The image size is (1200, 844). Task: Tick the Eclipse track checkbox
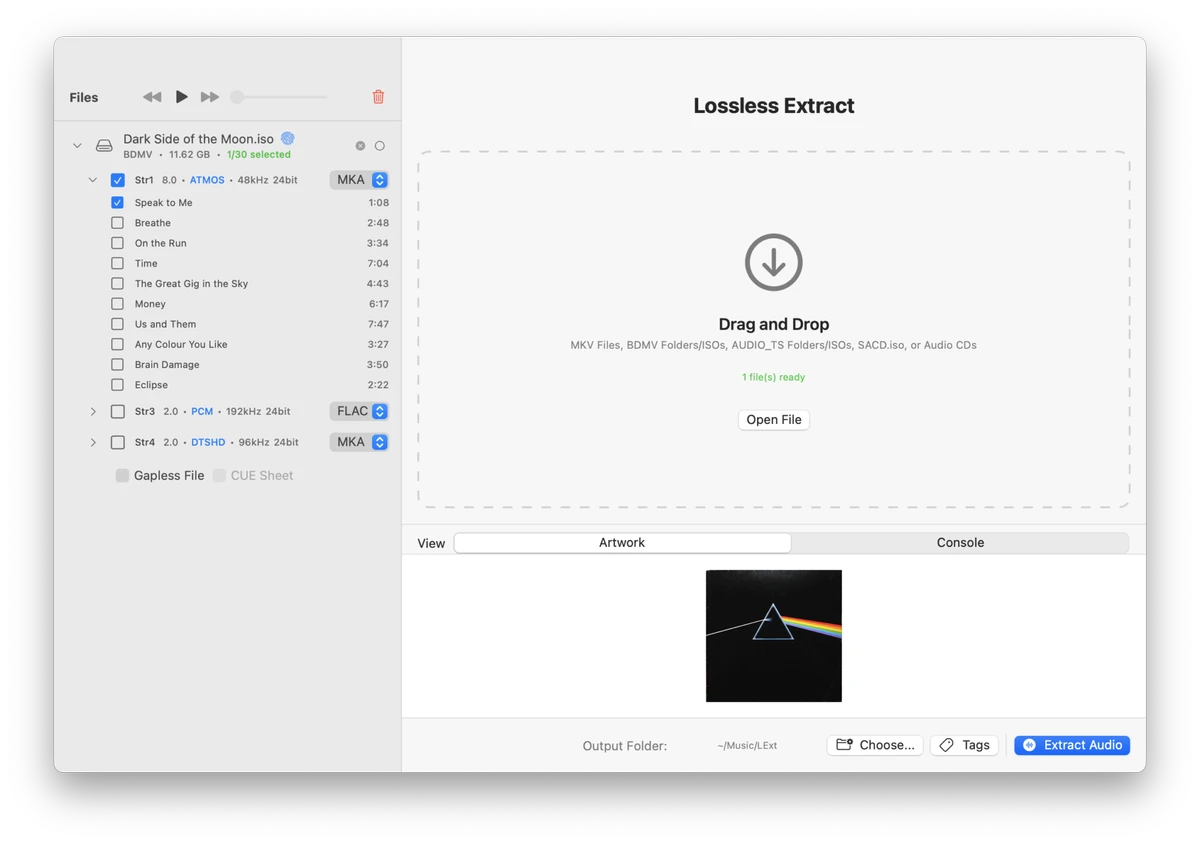point(117,385)
